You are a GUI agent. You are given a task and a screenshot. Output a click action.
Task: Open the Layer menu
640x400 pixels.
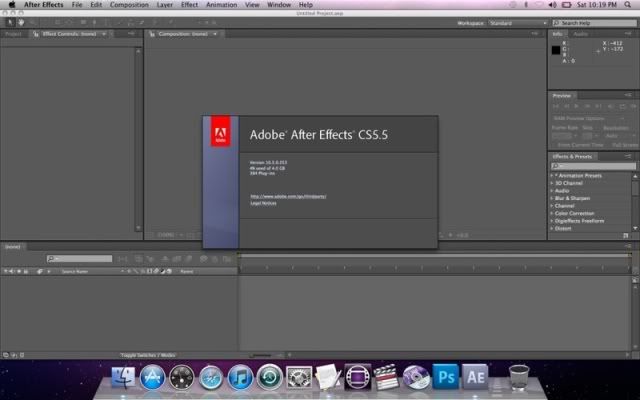click(164, 5)
